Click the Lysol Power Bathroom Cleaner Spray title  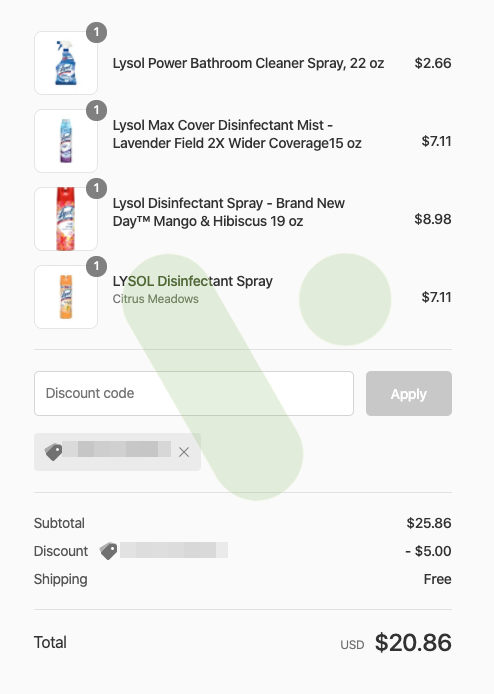[248, 63]
